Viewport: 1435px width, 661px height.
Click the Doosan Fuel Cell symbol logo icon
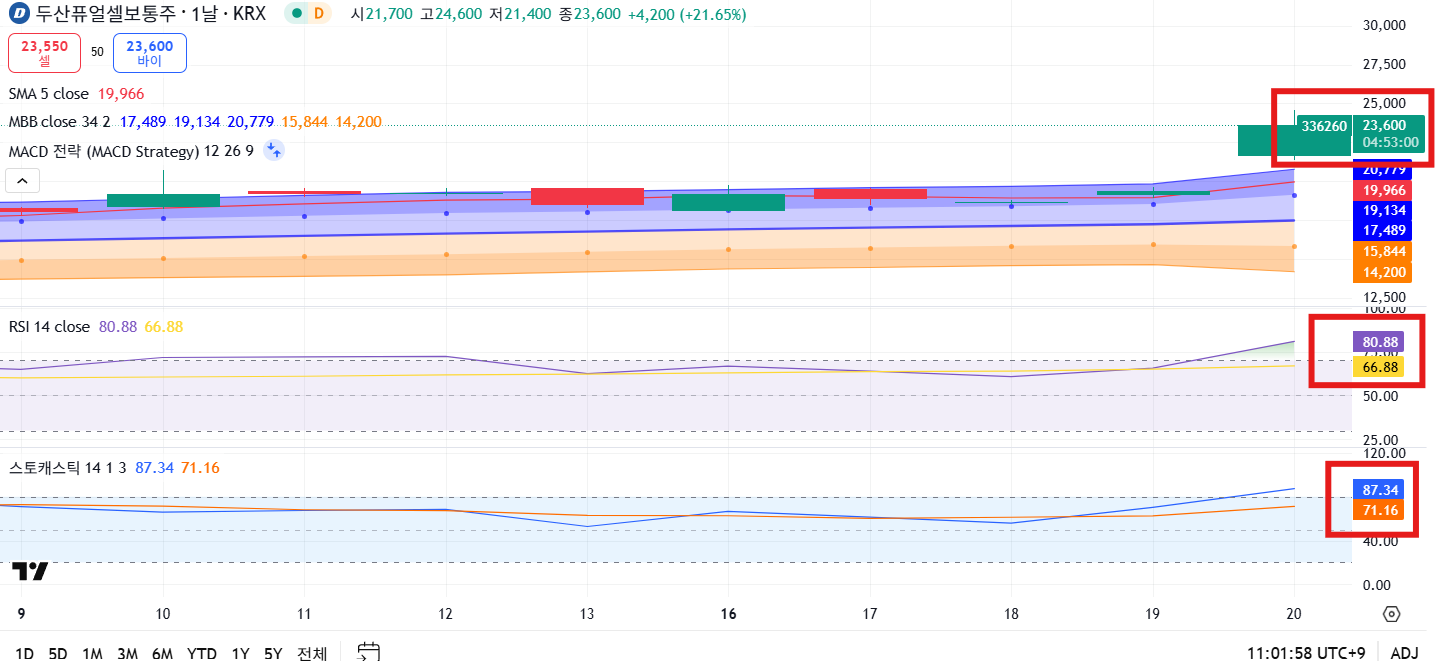[x=18, y=14]
